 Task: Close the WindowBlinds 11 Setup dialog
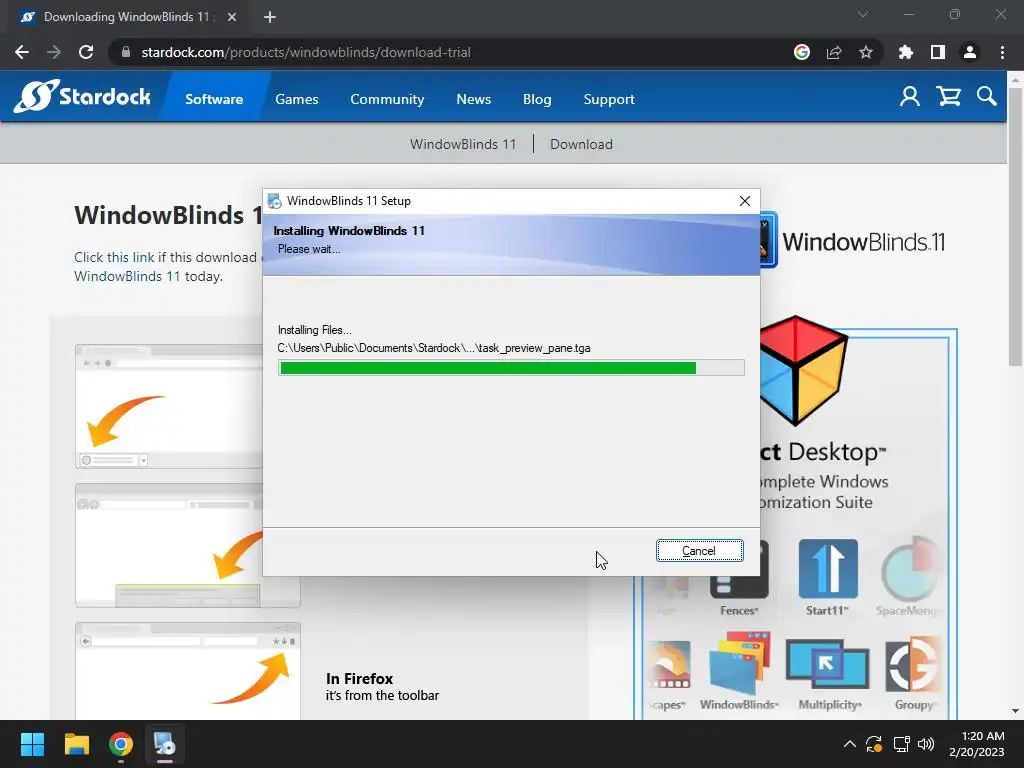744,200
